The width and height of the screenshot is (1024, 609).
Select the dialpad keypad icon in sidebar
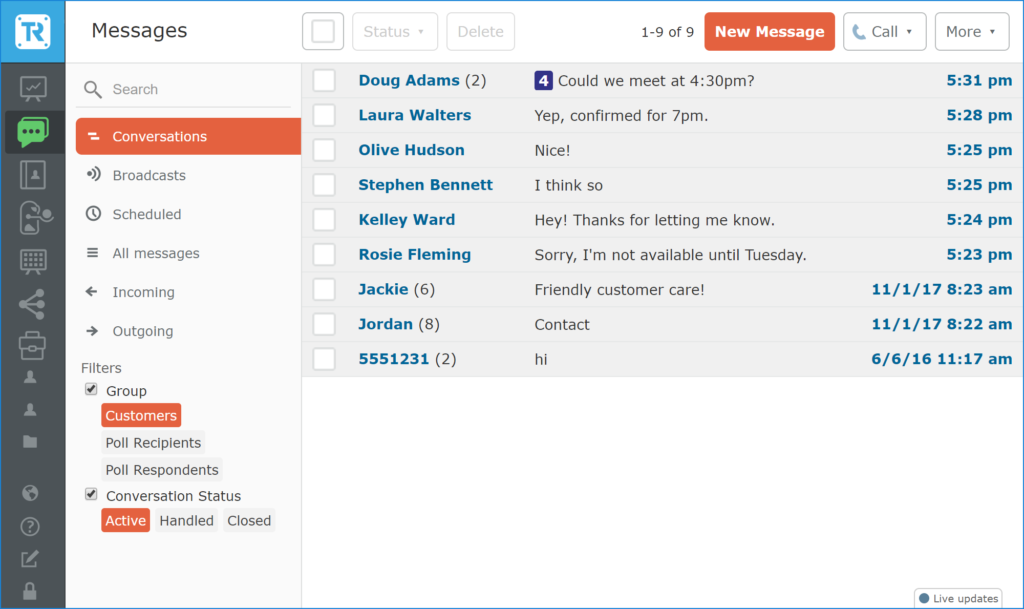[33, 261]
